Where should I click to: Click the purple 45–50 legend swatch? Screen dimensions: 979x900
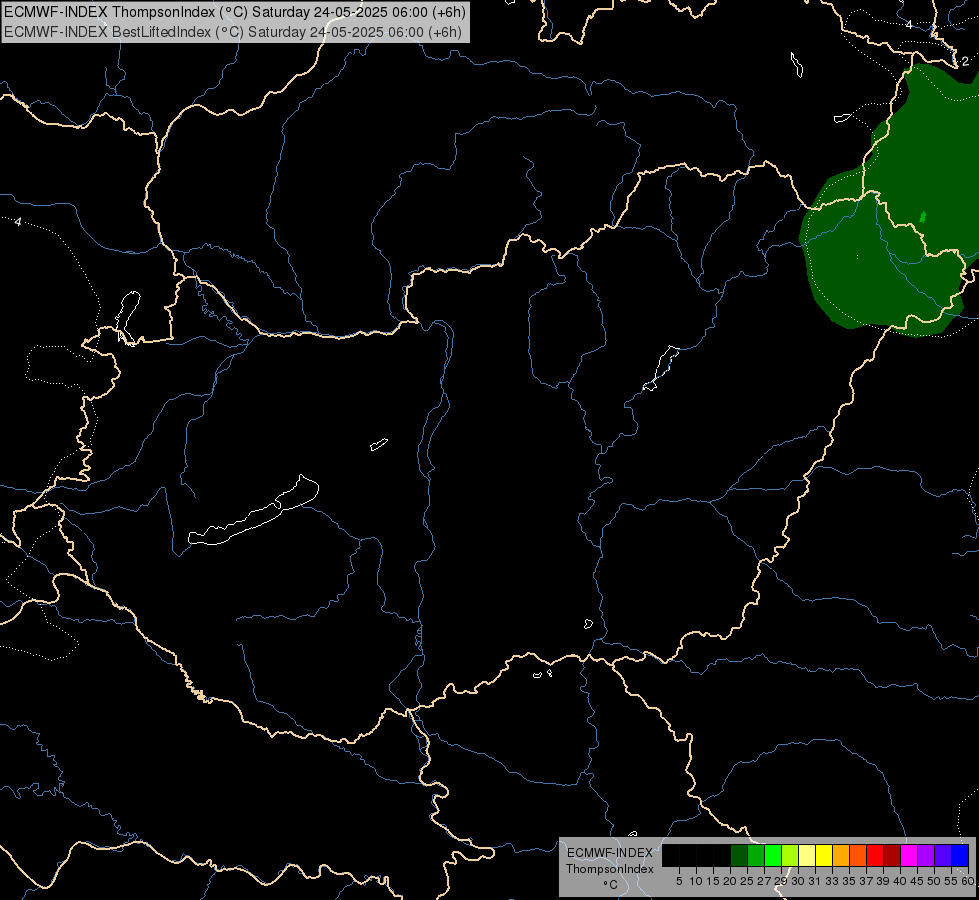(926, 855)
